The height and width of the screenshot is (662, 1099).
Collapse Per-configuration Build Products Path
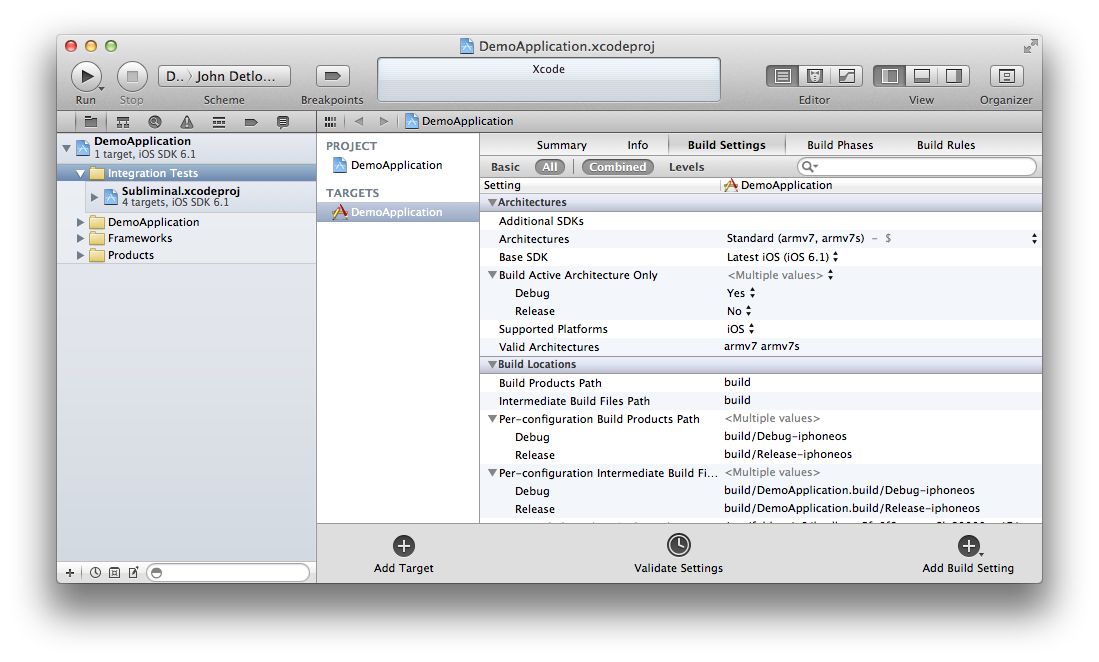tap(492, 419)
